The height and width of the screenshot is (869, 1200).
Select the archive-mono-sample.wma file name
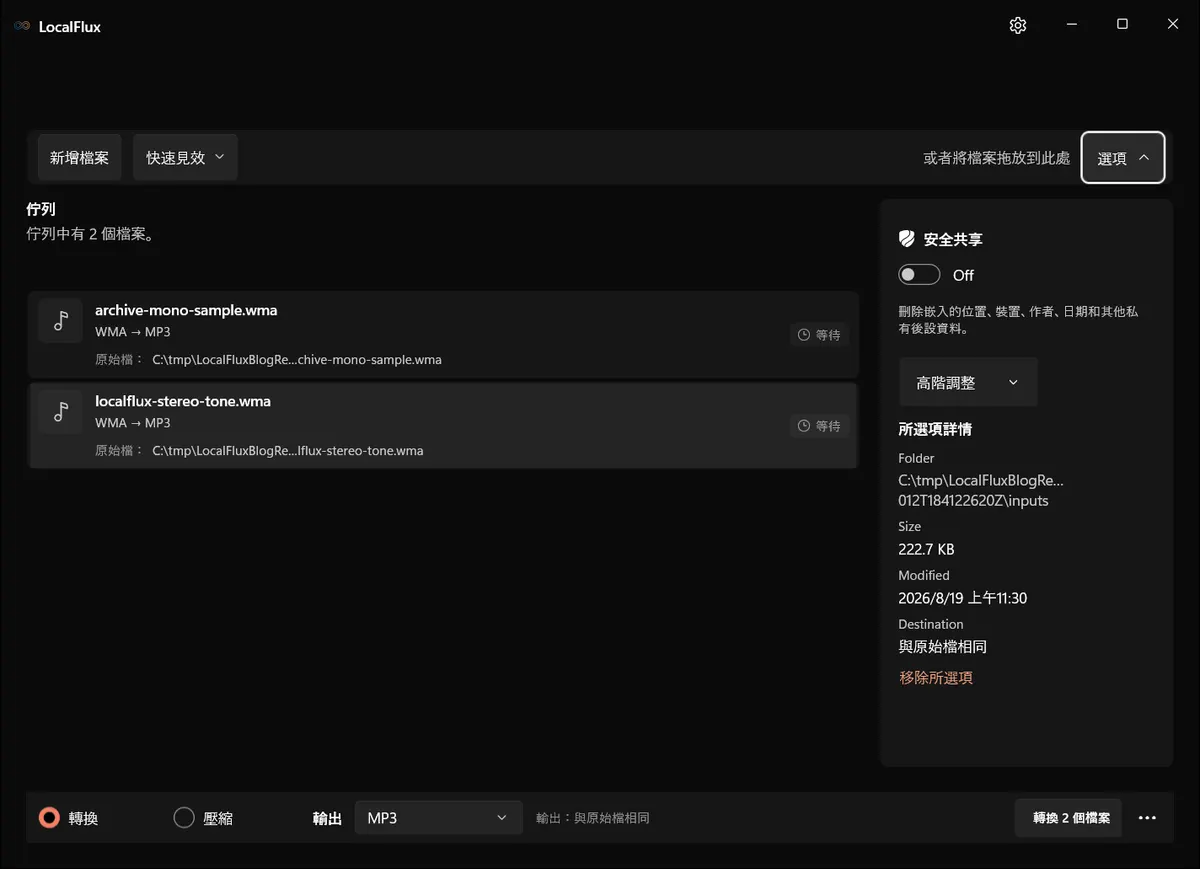tap(186, 310)
